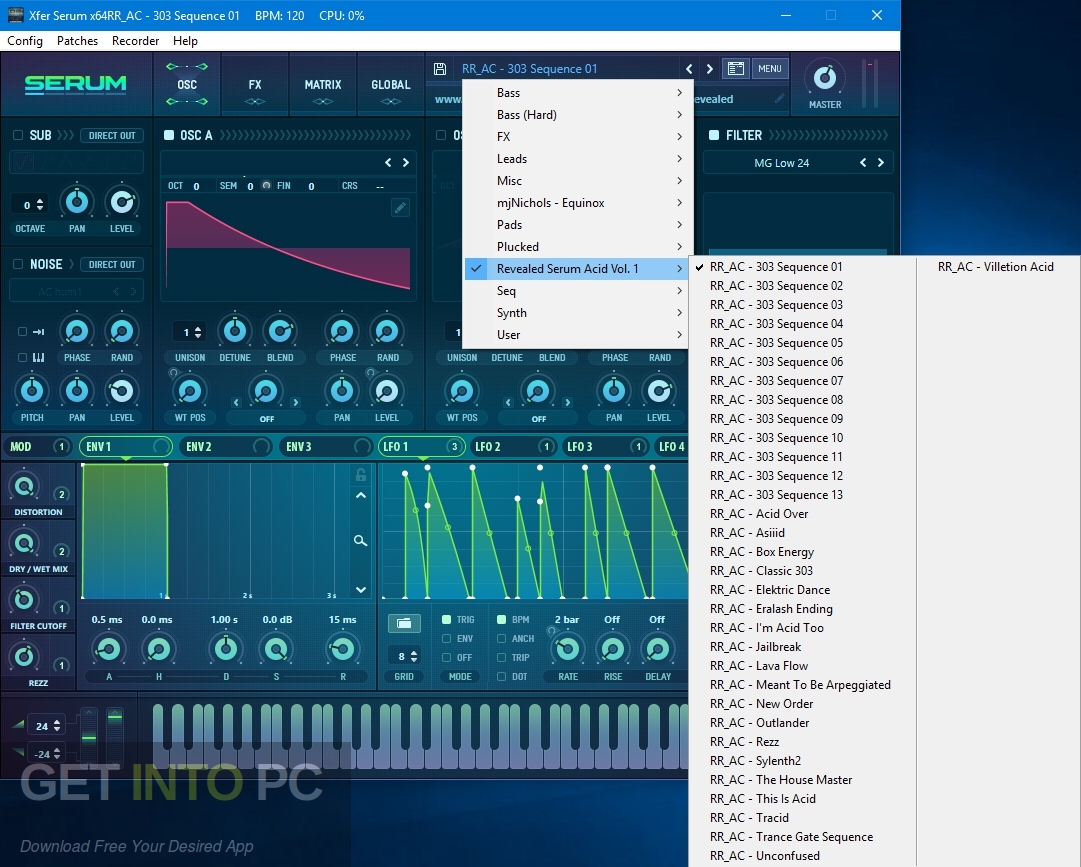Click the MENU button
Viewport: 1081px width, 867px height.
click(769, 68)
